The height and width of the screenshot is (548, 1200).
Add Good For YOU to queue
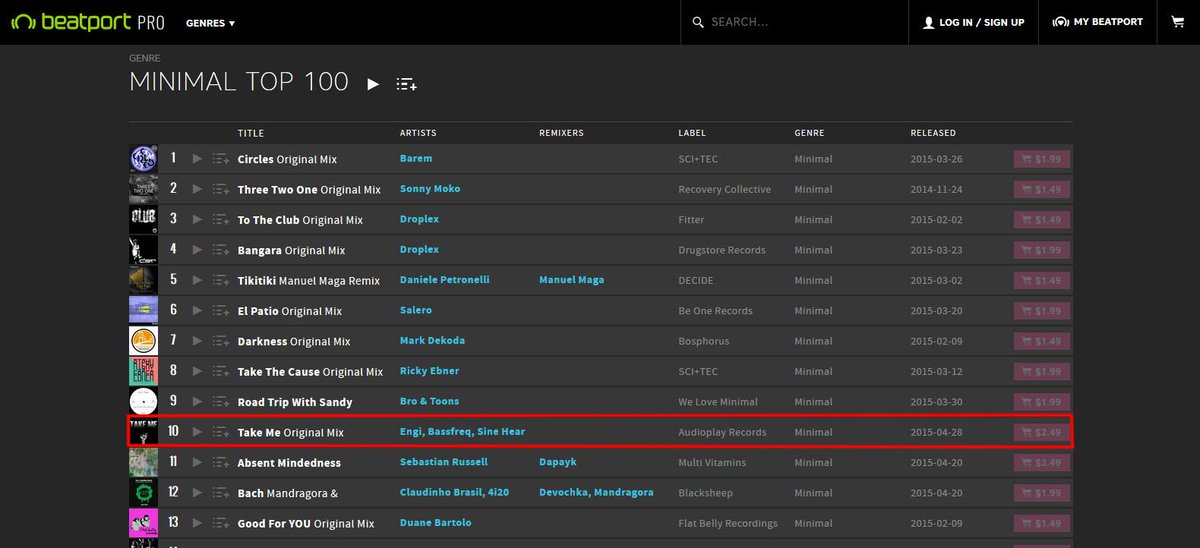click(221, 523)
